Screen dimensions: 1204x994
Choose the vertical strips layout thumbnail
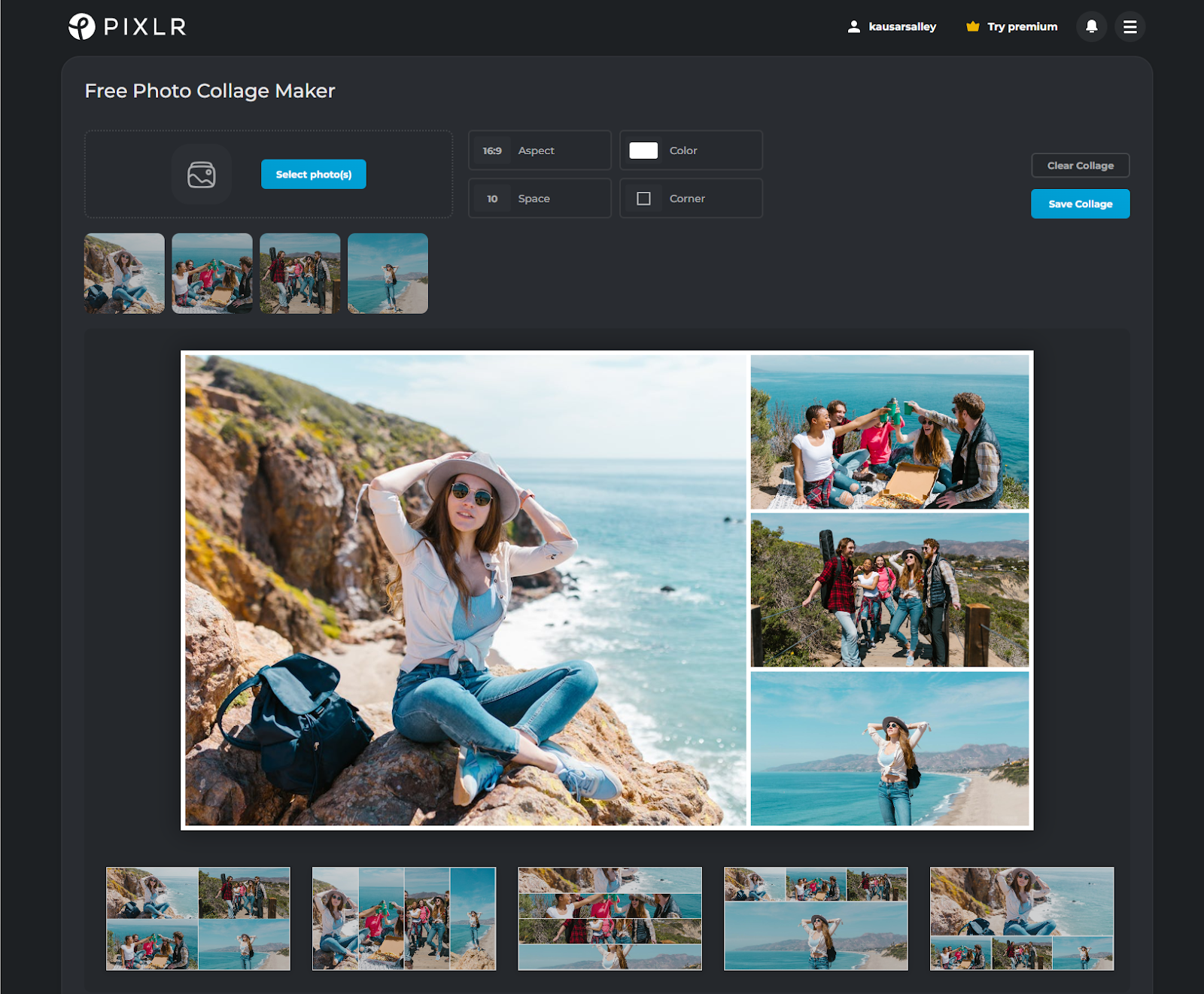click(404, 919)
